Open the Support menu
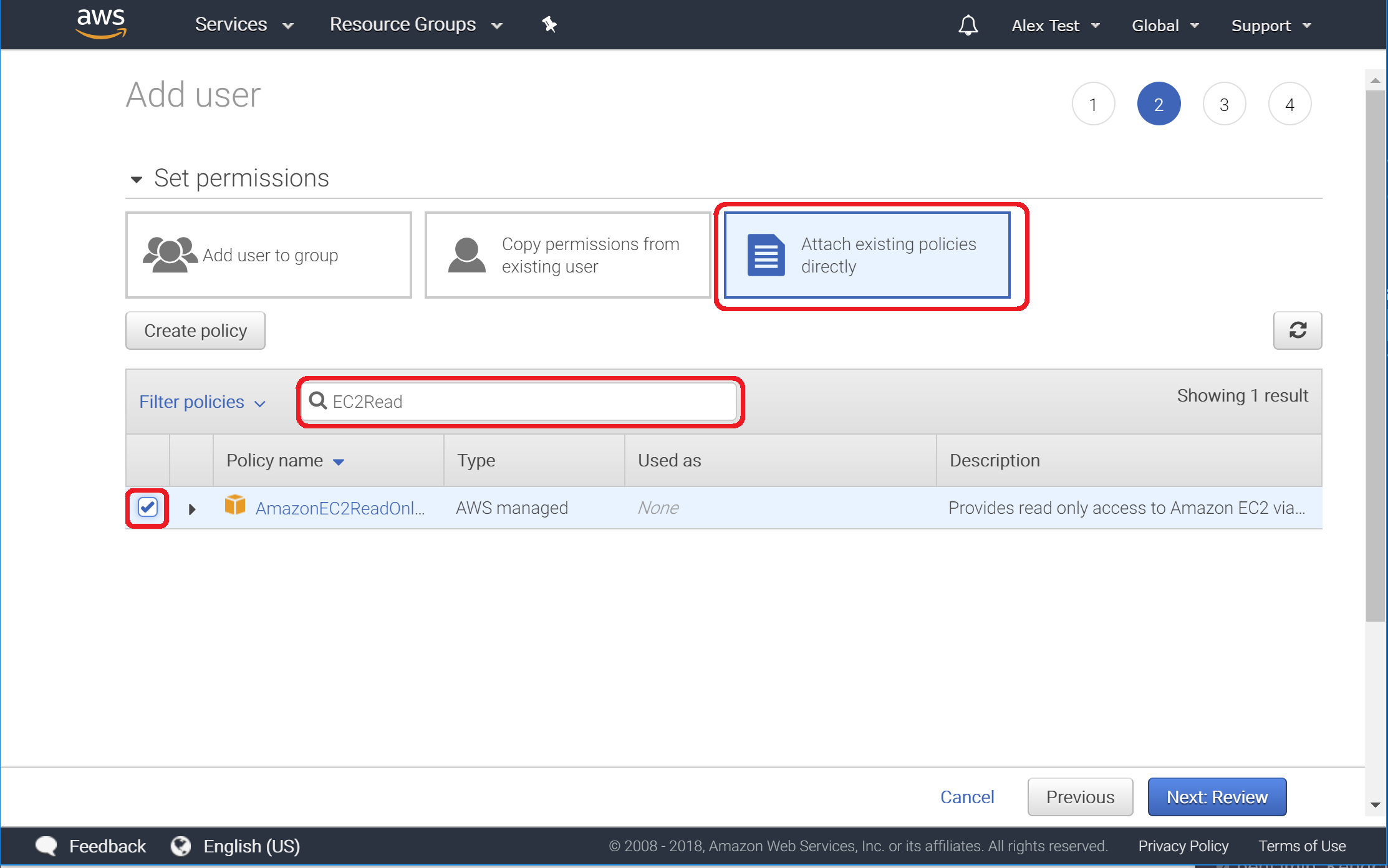Image resolution: width=1388 pixels, height=868 pixels. click(x=1270, y=25)
